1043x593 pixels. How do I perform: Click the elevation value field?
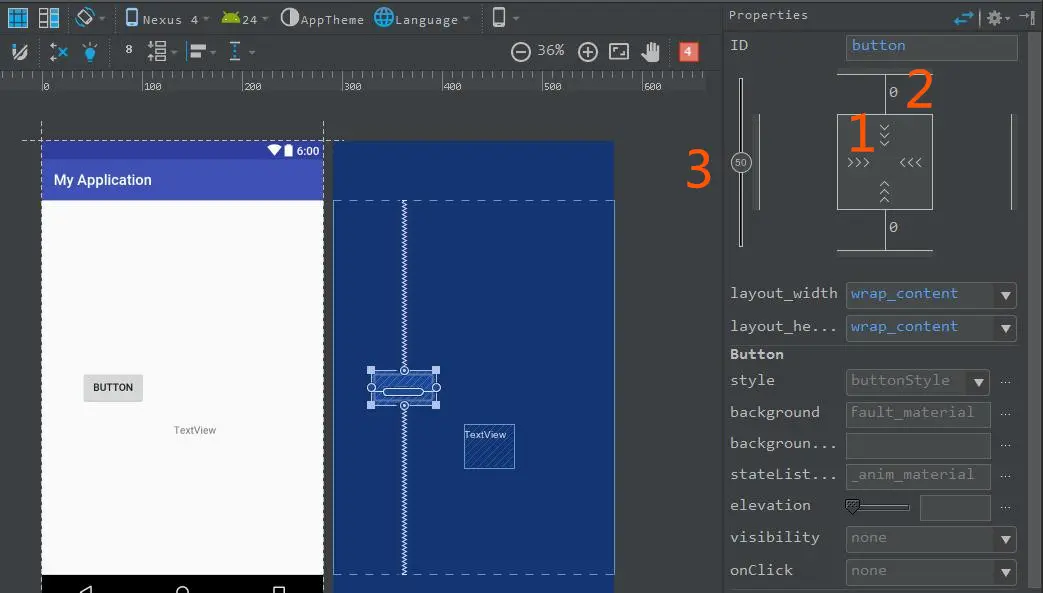[x=955, y=507]
